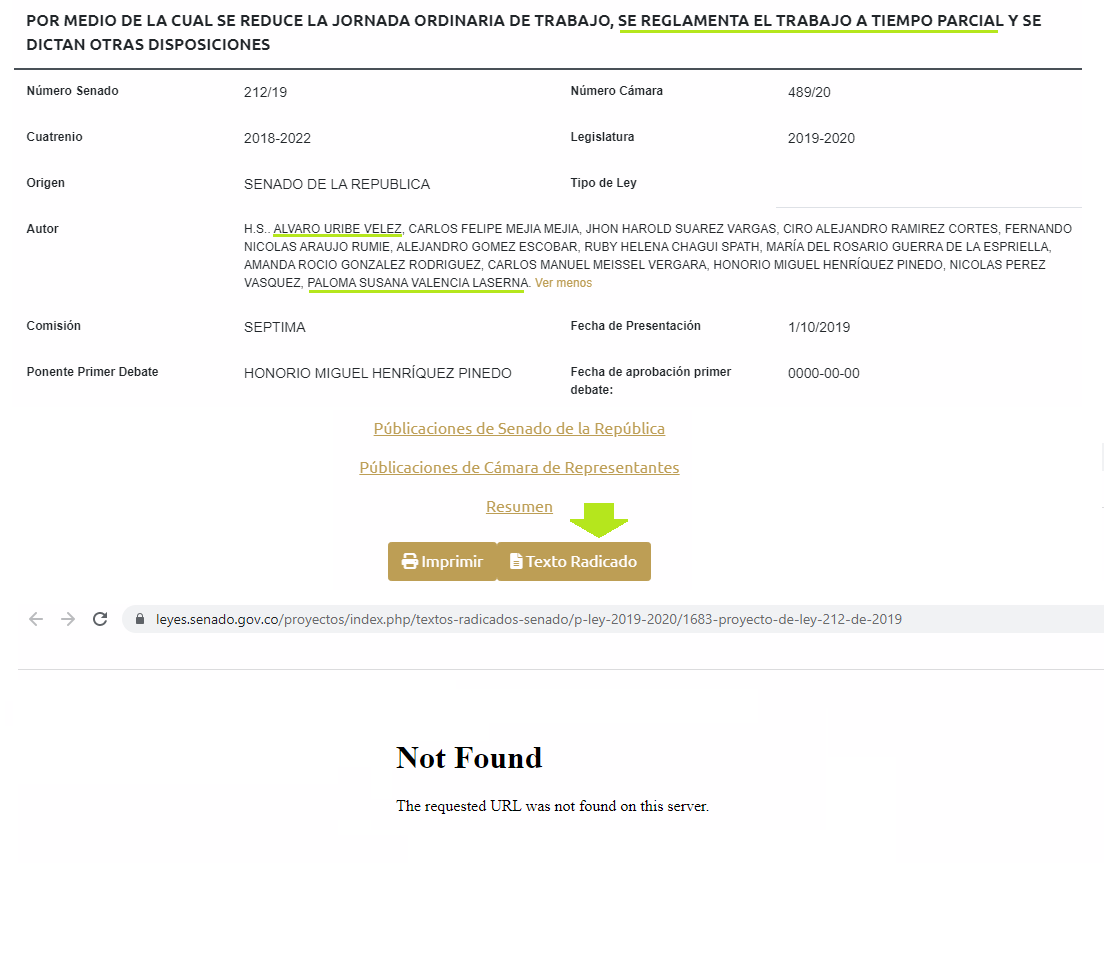The image size is (1104, 979).
Task: Open the Texto Radicado button
Action: coord(574,561)
